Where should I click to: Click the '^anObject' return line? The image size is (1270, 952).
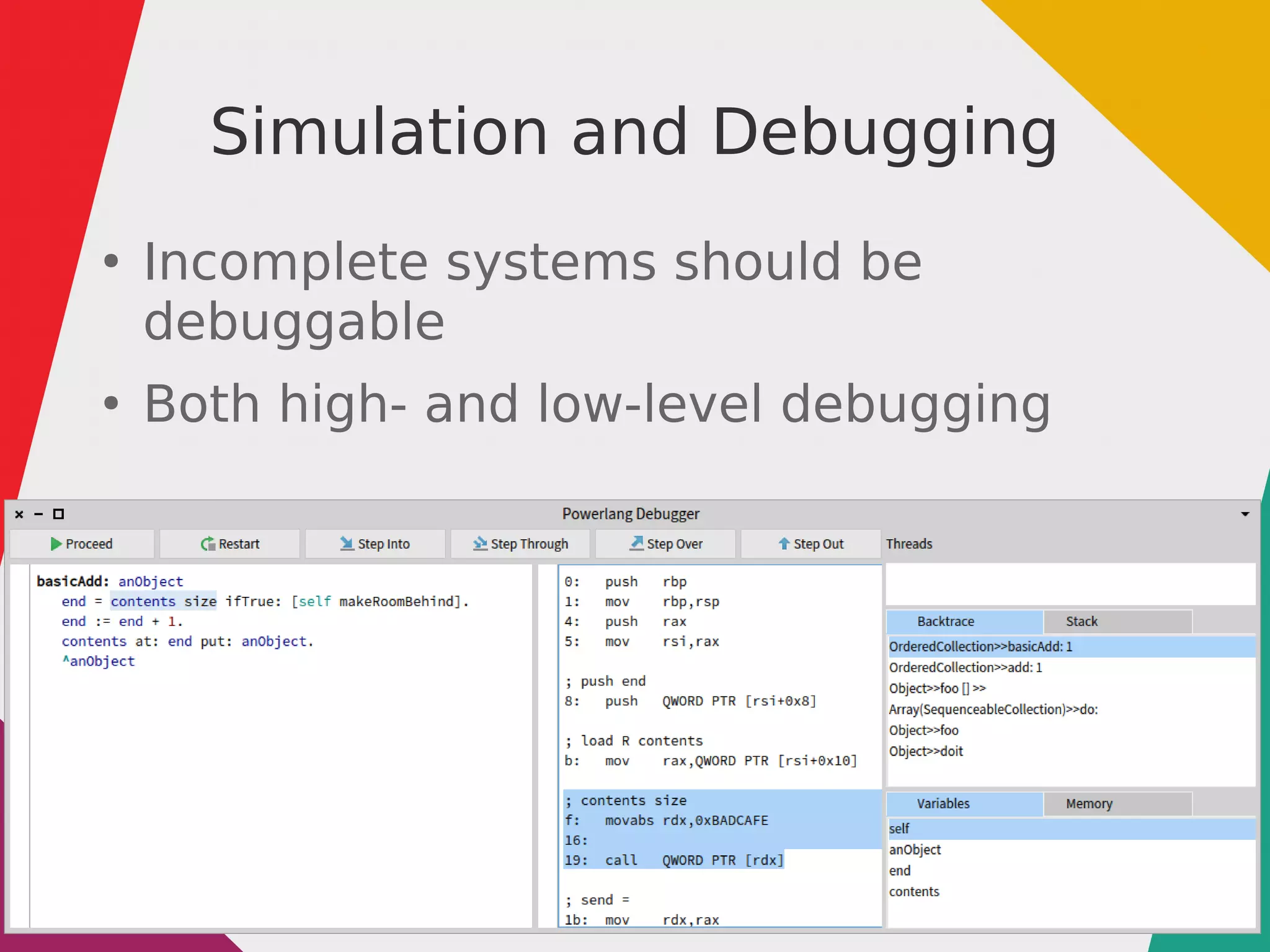click(98, 661)
